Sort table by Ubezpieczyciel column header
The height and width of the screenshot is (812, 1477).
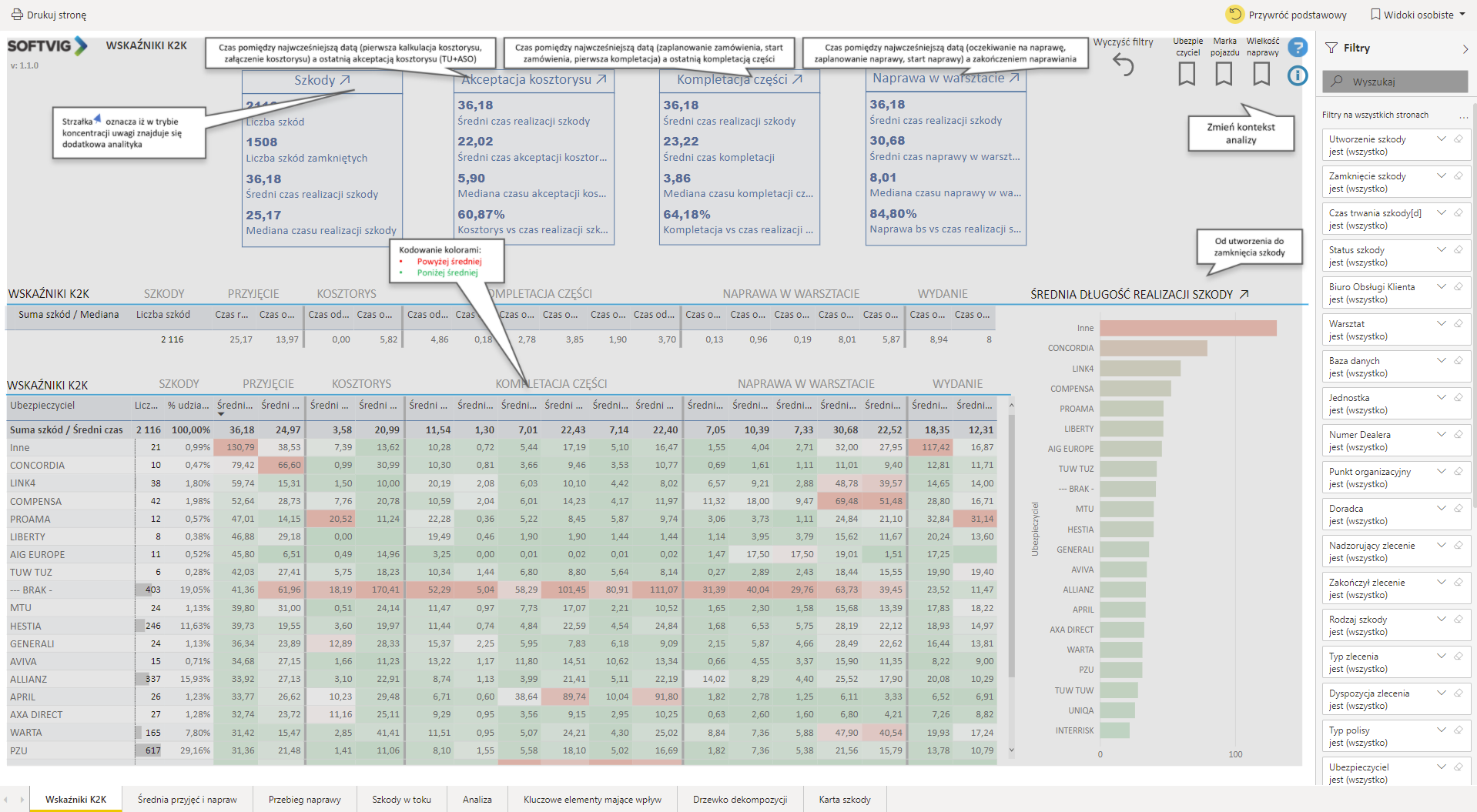(43, 406)
